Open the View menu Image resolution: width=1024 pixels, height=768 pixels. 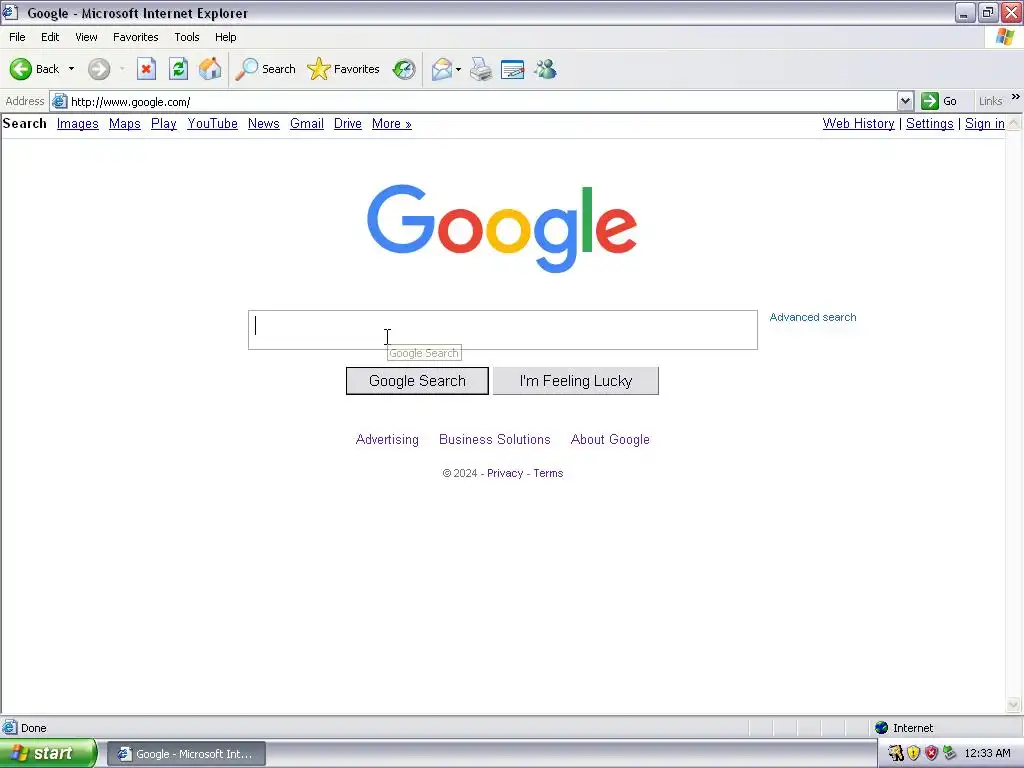(x=86, y=37)
